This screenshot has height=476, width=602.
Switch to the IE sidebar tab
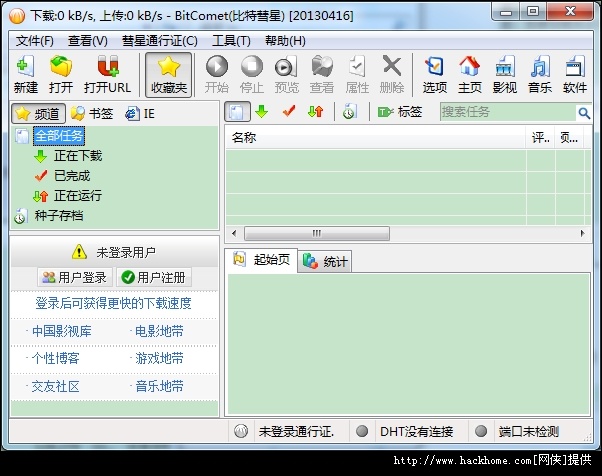click(140, 113)
